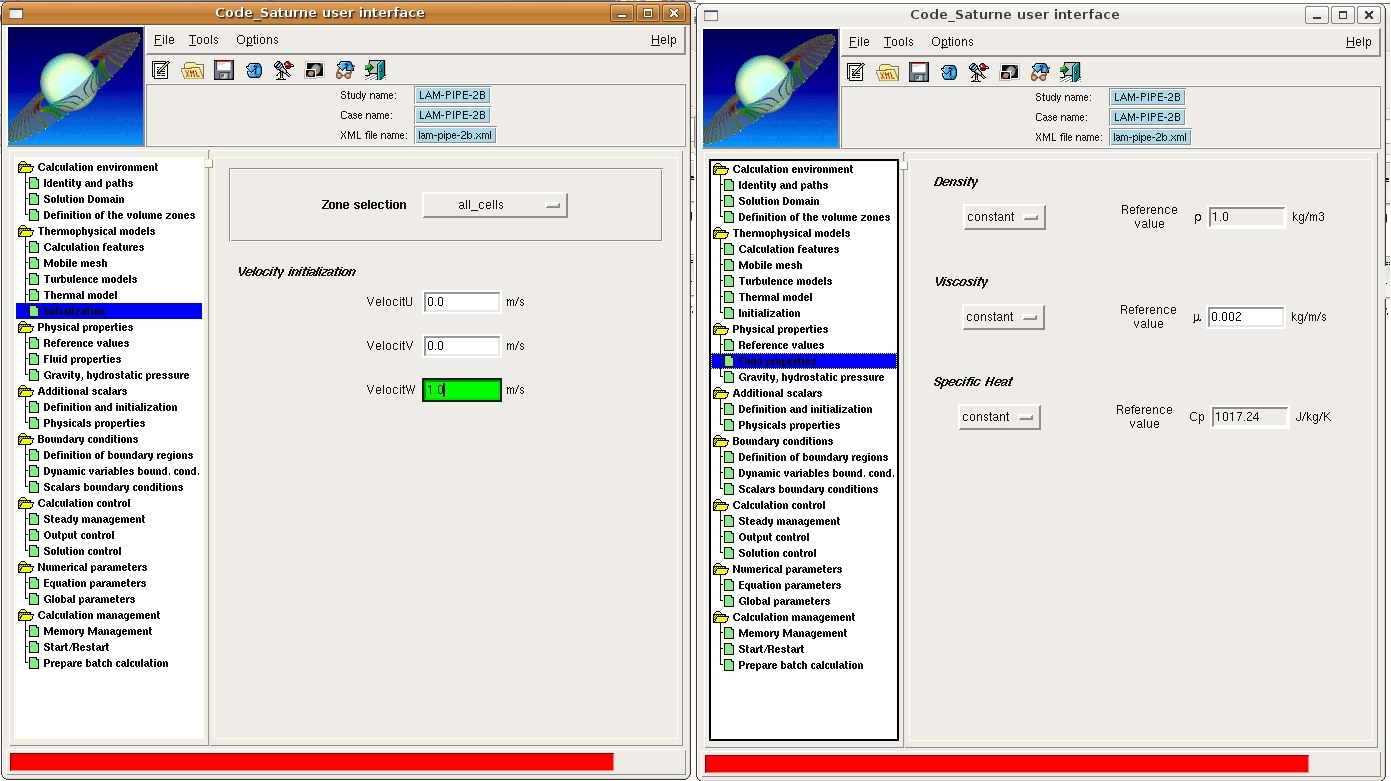Collapse Additional scalars folder in left window

(x=26, y=391)
